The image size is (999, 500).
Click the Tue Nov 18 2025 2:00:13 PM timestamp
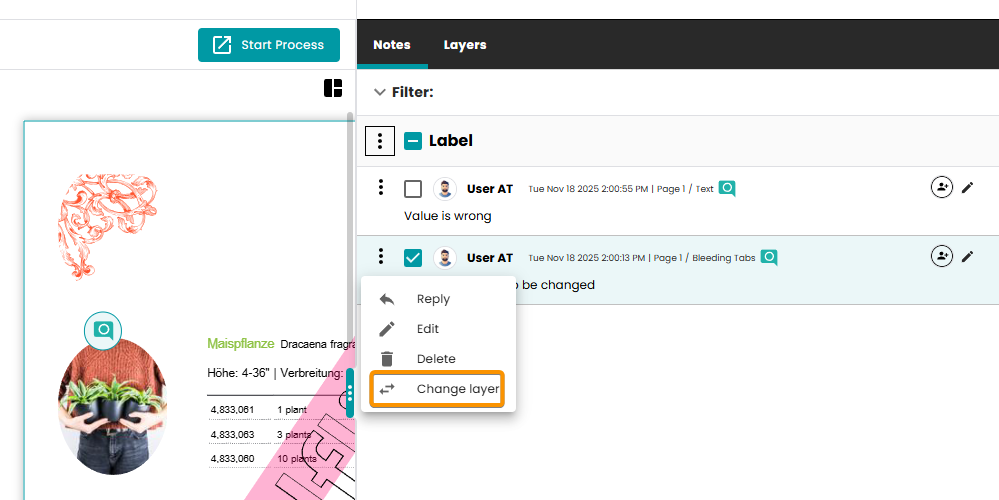(587, 258)
